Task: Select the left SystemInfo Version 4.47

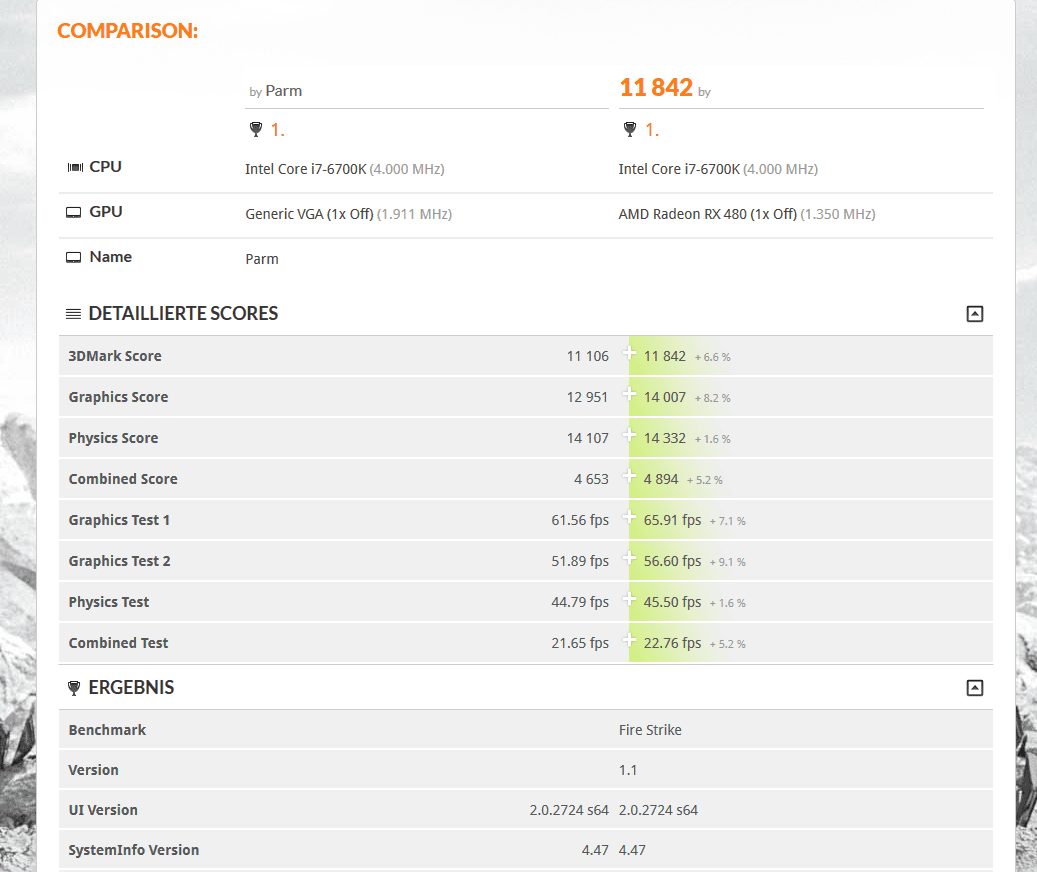Action: [595, 850]
